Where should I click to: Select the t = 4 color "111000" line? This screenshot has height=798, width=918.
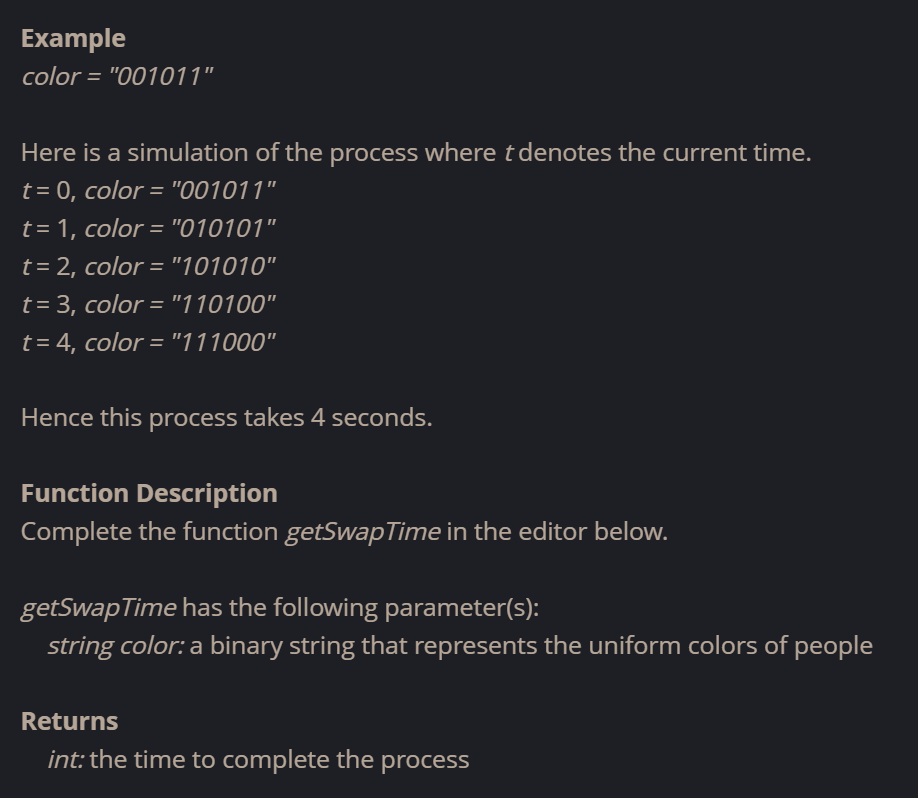tap(148, 343)
